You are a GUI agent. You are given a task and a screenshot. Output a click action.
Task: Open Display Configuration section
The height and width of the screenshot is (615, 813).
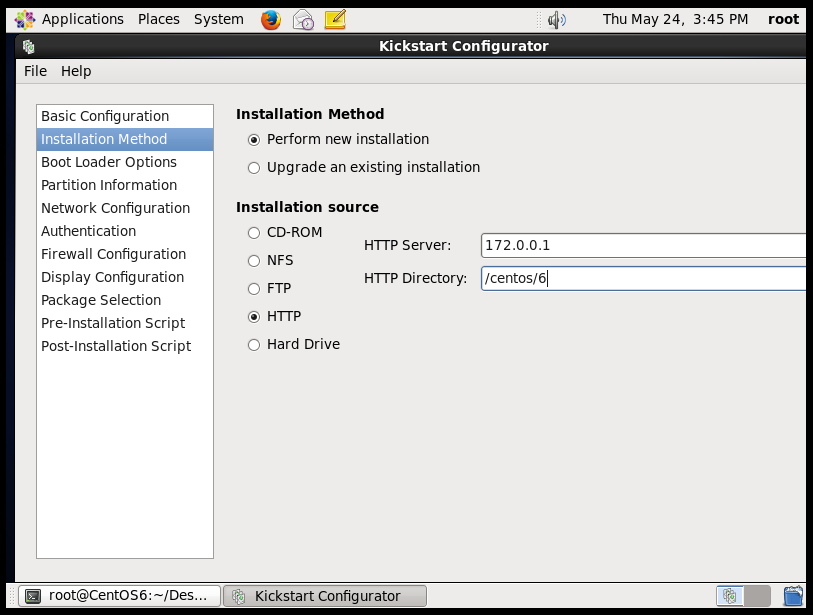[x=125, y=277]
